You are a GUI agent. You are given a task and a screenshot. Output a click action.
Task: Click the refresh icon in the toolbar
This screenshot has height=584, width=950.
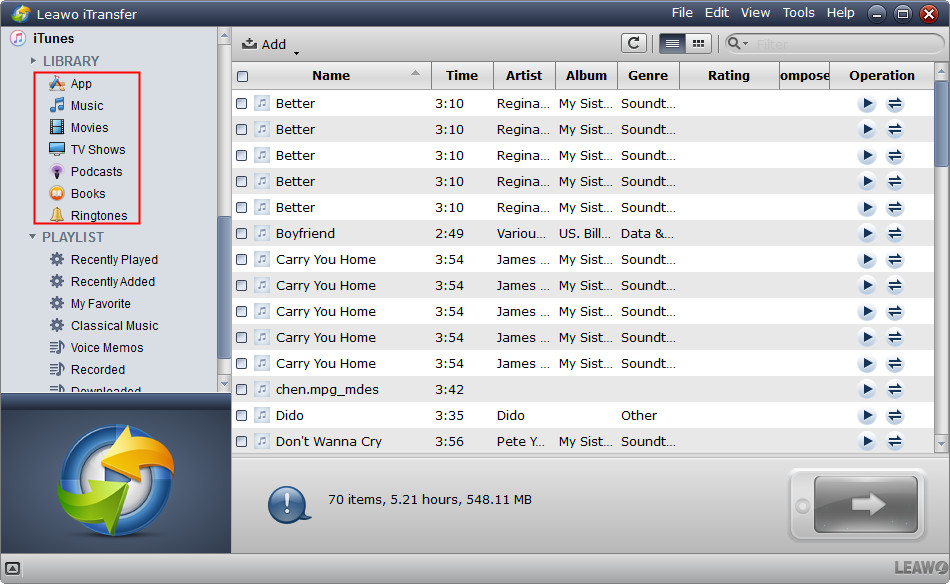point(633,43)
